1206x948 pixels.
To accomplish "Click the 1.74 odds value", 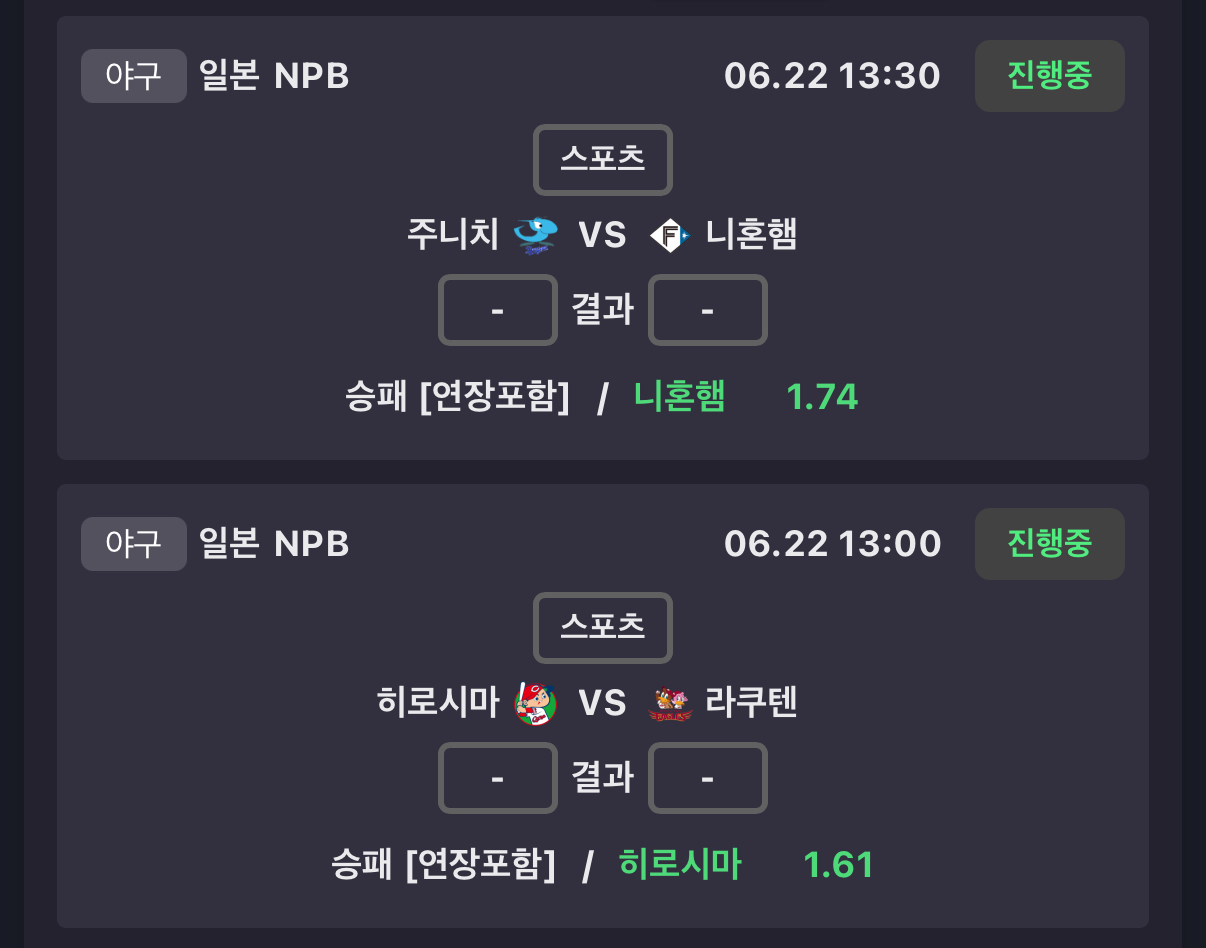I will (822, 397).
